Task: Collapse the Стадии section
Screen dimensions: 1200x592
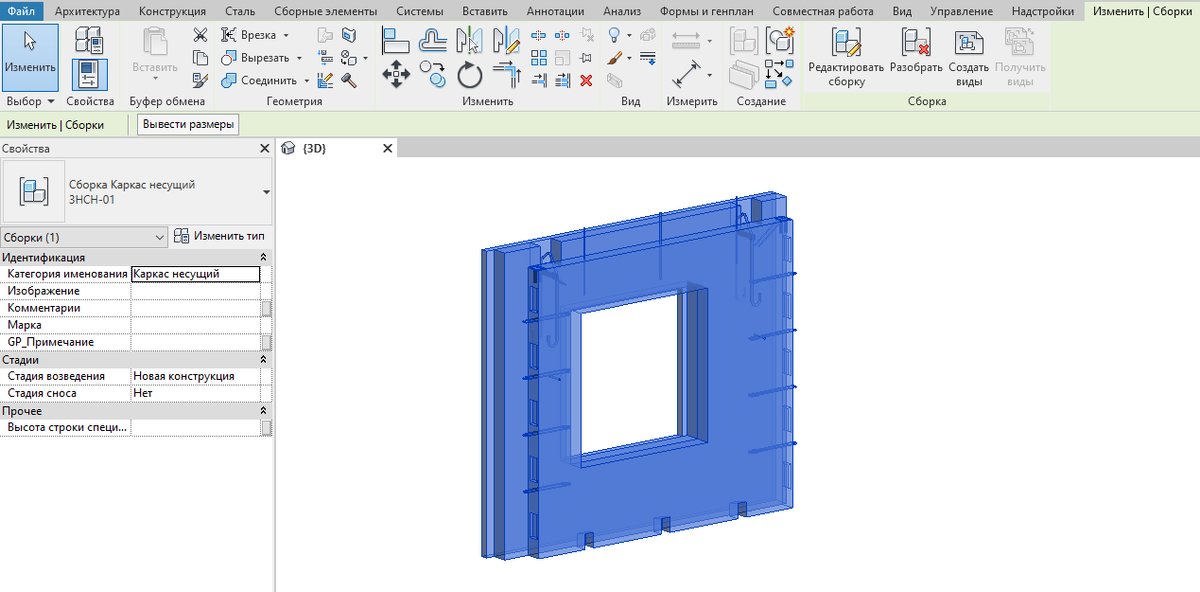Action: point(263,359)
